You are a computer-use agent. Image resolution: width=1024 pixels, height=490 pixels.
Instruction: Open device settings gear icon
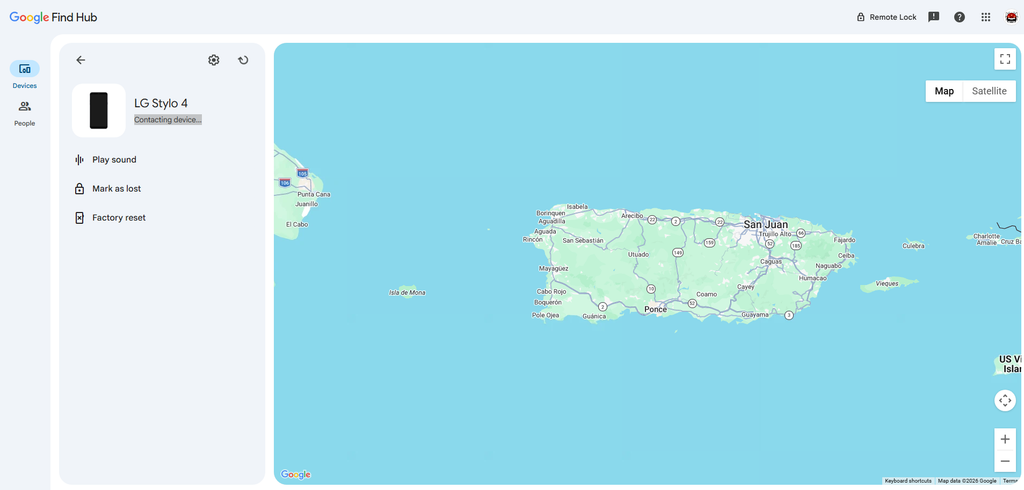coord(214,60)
